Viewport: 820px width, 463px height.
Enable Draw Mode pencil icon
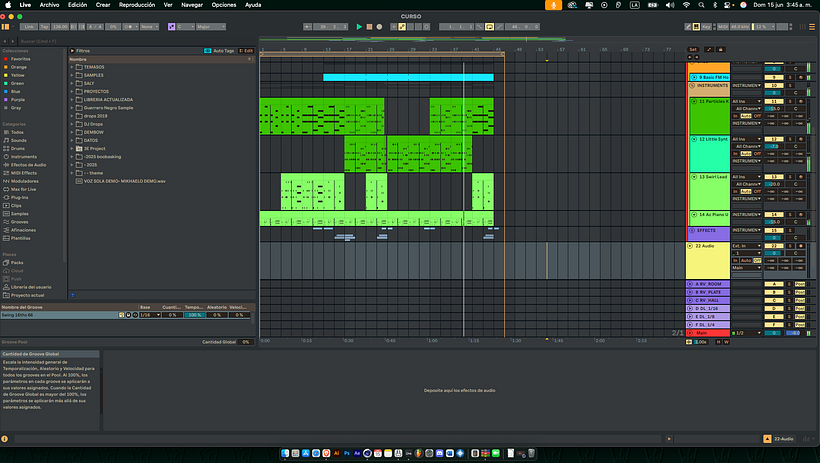click(x=688, y=27)
